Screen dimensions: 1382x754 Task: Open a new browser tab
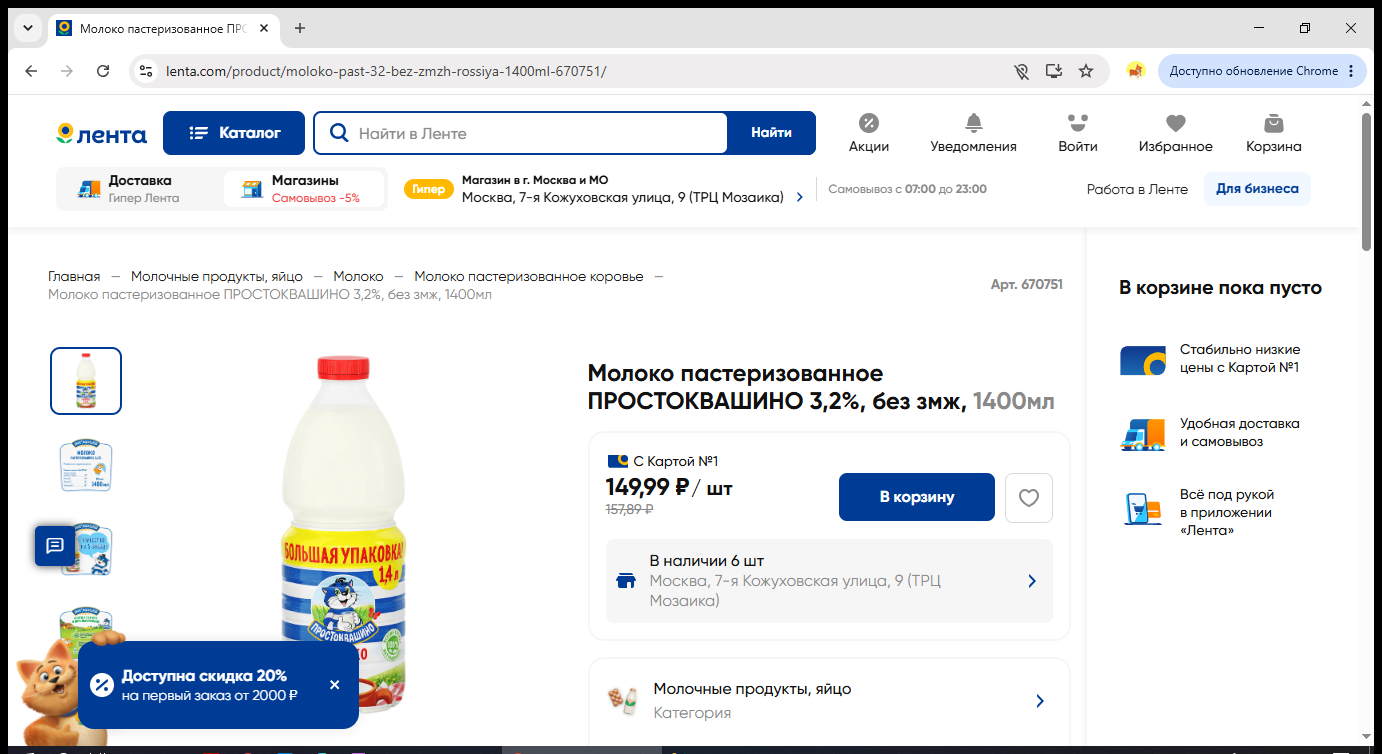pos(300,28)
